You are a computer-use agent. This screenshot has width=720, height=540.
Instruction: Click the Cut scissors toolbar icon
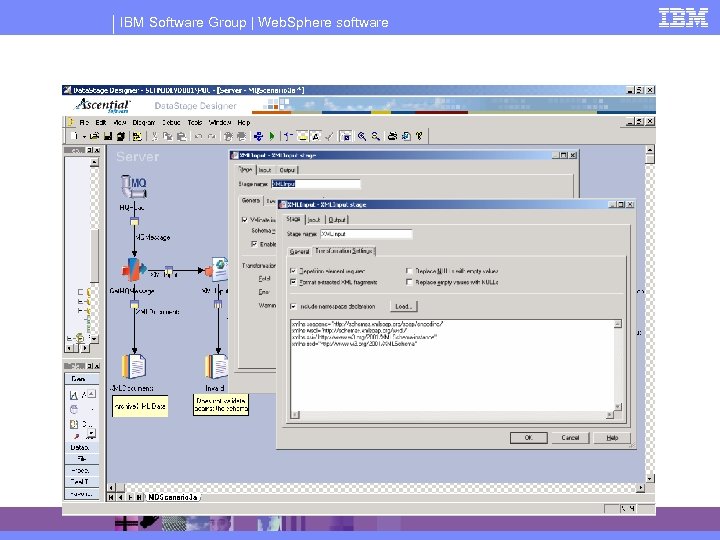click(x=155, y=136)
